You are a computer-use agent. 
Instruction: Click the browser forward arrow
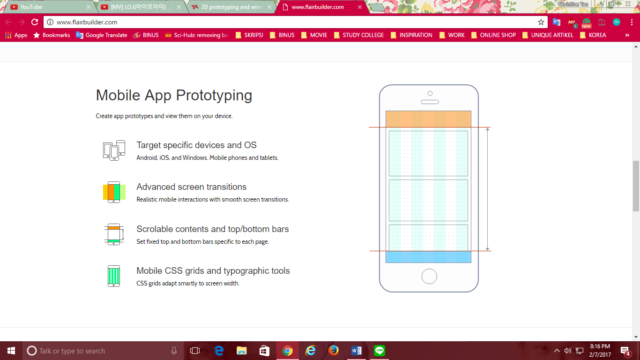coord(21,22)
